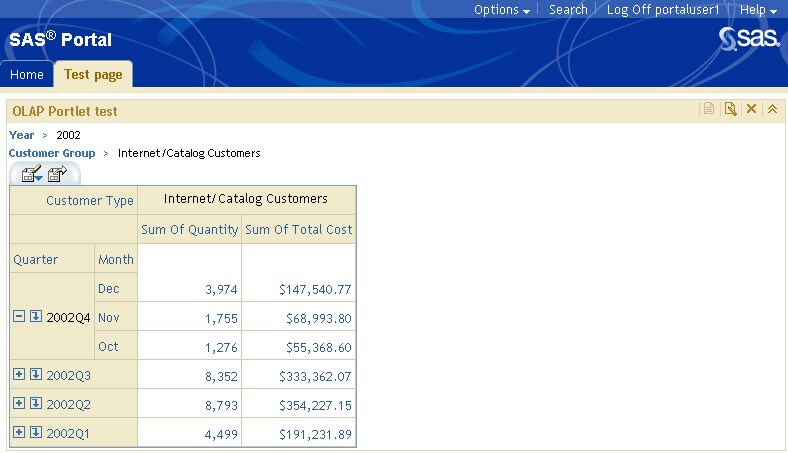The width and height of the screenshot is (788, 453).
Task: Expand the 2002Q3 quarter row
Action: [19, 374]
